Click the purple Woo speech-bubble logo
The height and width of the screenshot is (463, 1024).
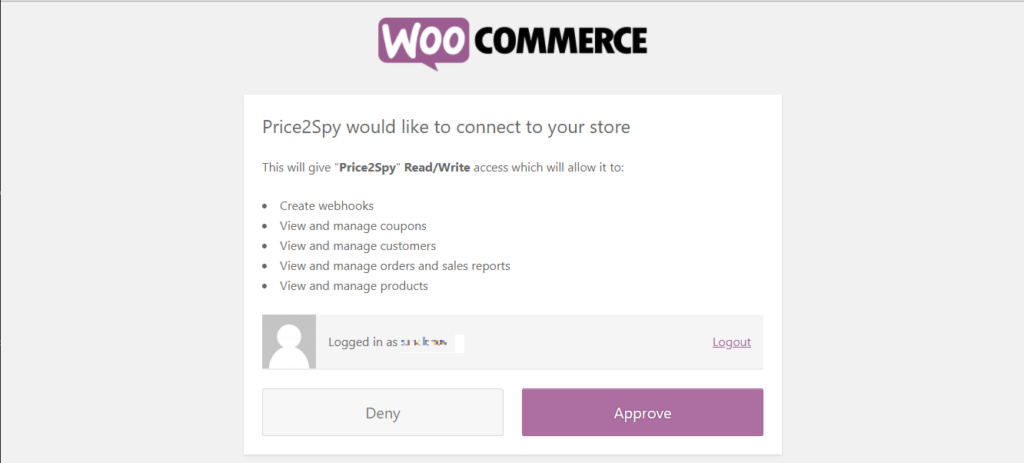(423, 43)
